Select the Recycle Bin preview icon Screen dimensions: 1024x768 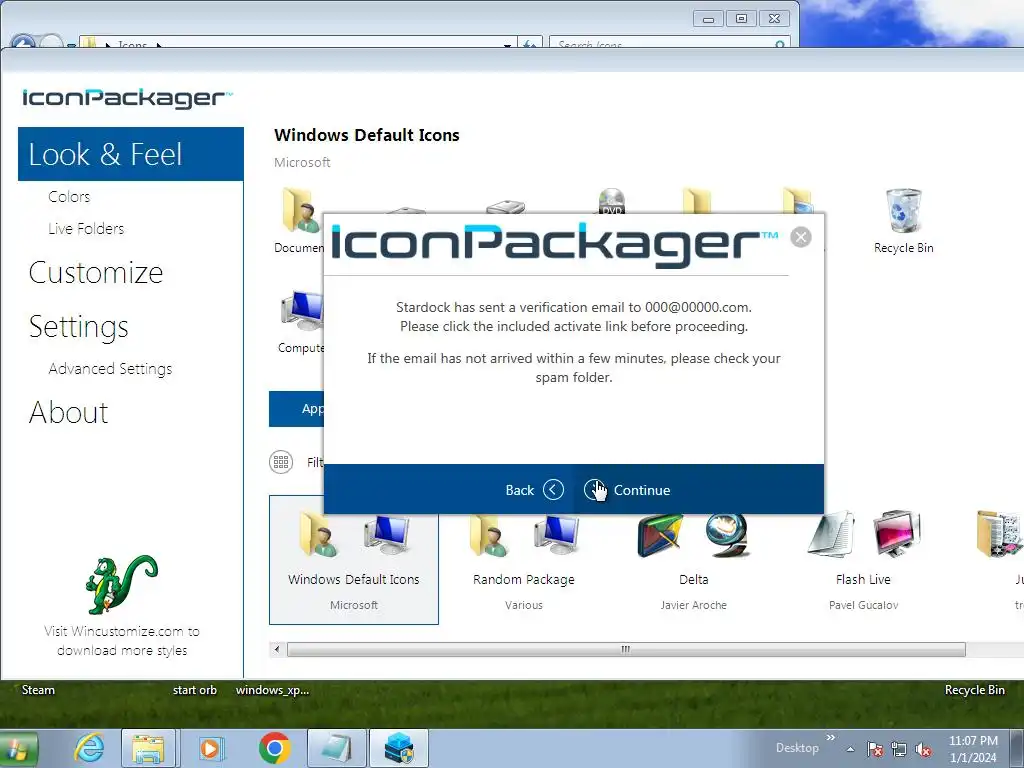903,210
